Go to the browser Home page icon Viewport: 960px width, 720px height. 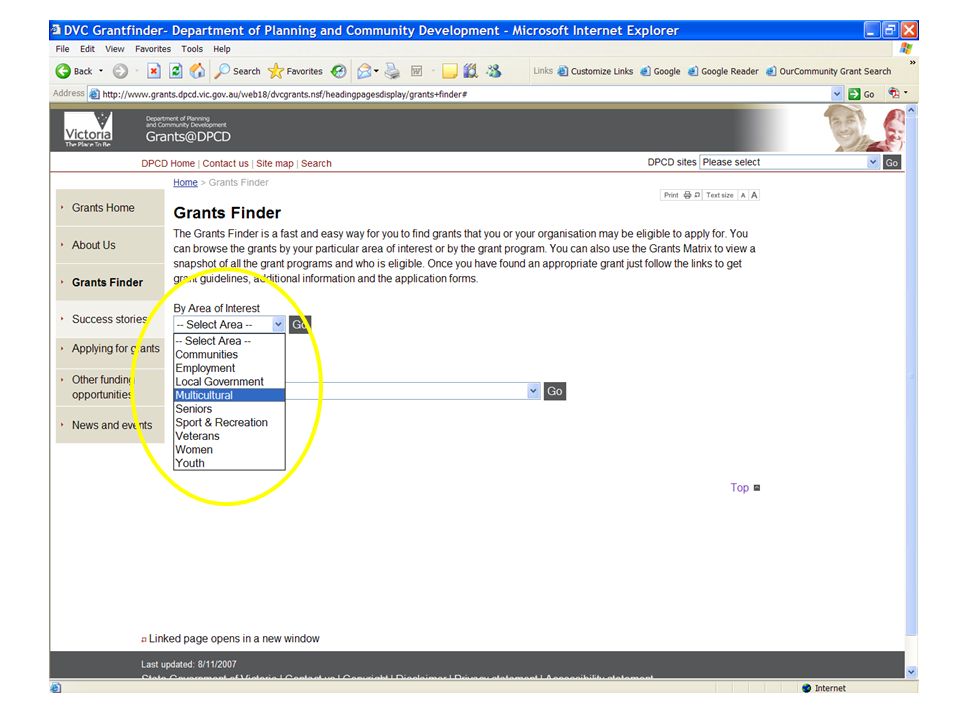coord(197,71)
